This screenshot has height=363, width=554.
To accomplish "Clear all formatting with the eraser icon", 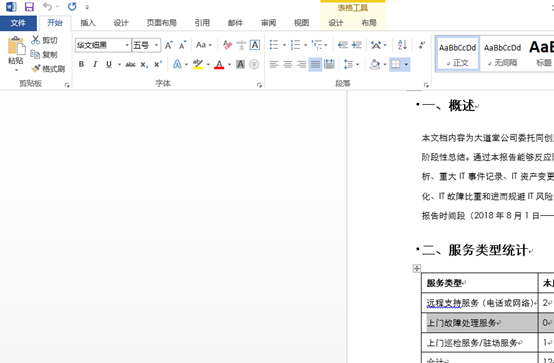I will pos(227,45).
